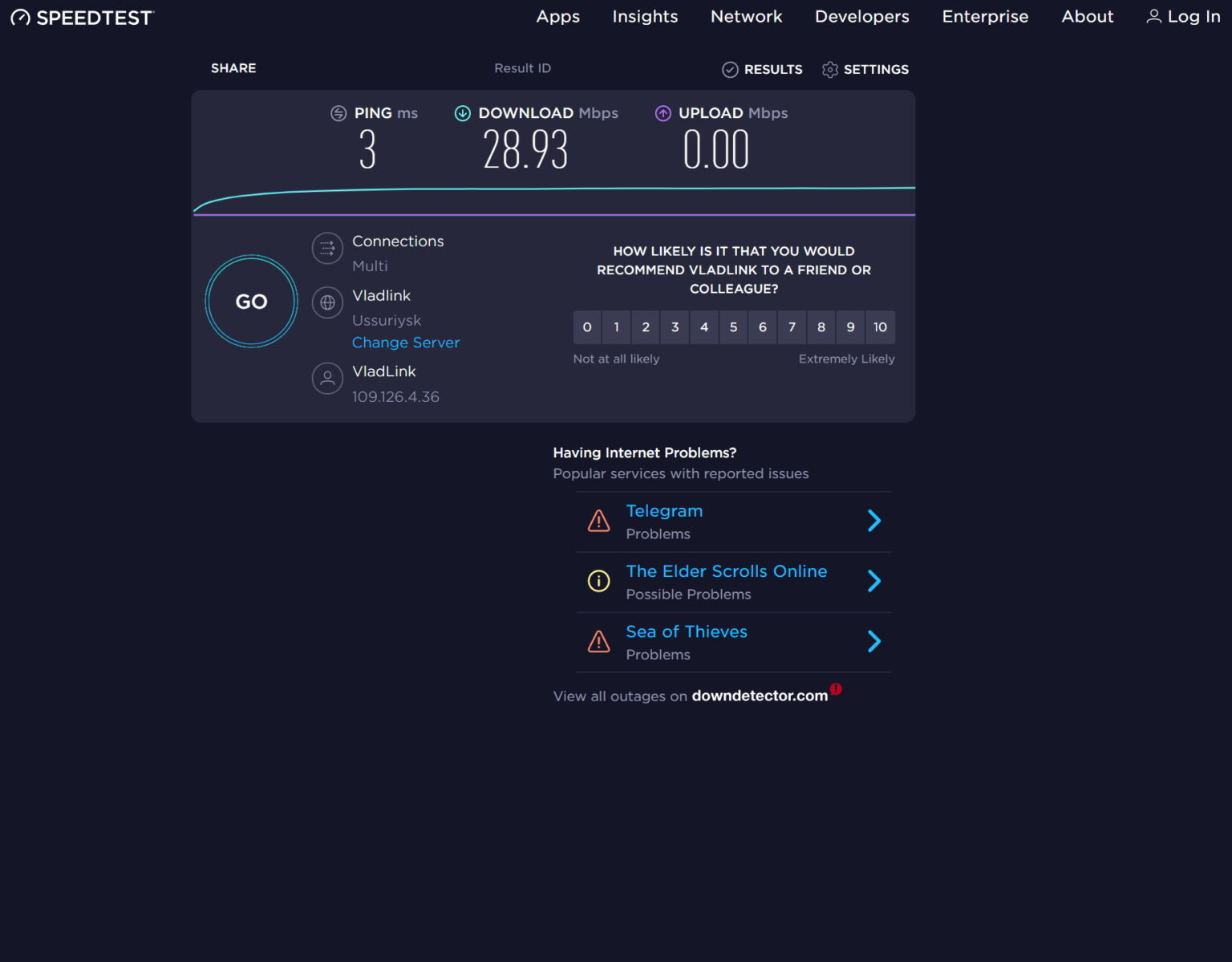Click the Results checkmark icon

pyautogui.click(x=730, y=70)
